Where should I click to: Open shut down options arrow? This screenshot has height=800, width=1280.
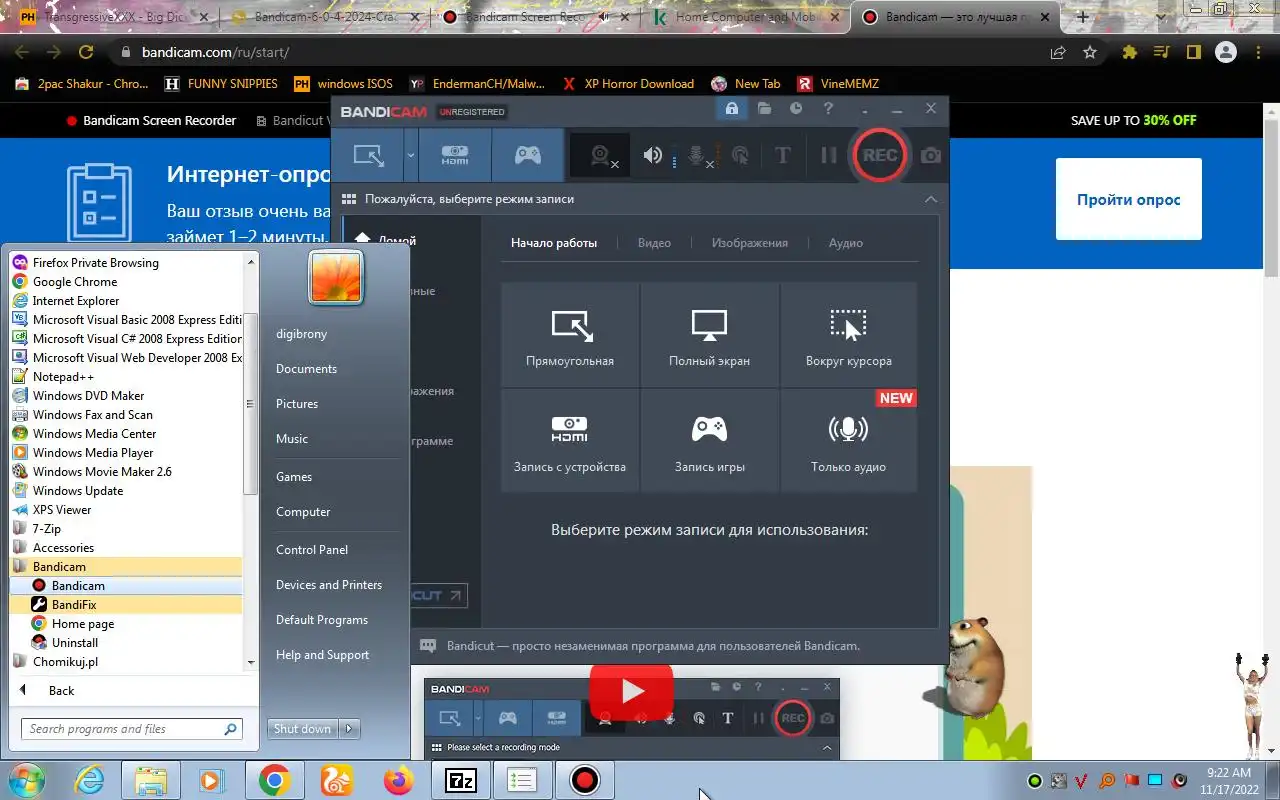pyautogui.click(x=349, y=729)
